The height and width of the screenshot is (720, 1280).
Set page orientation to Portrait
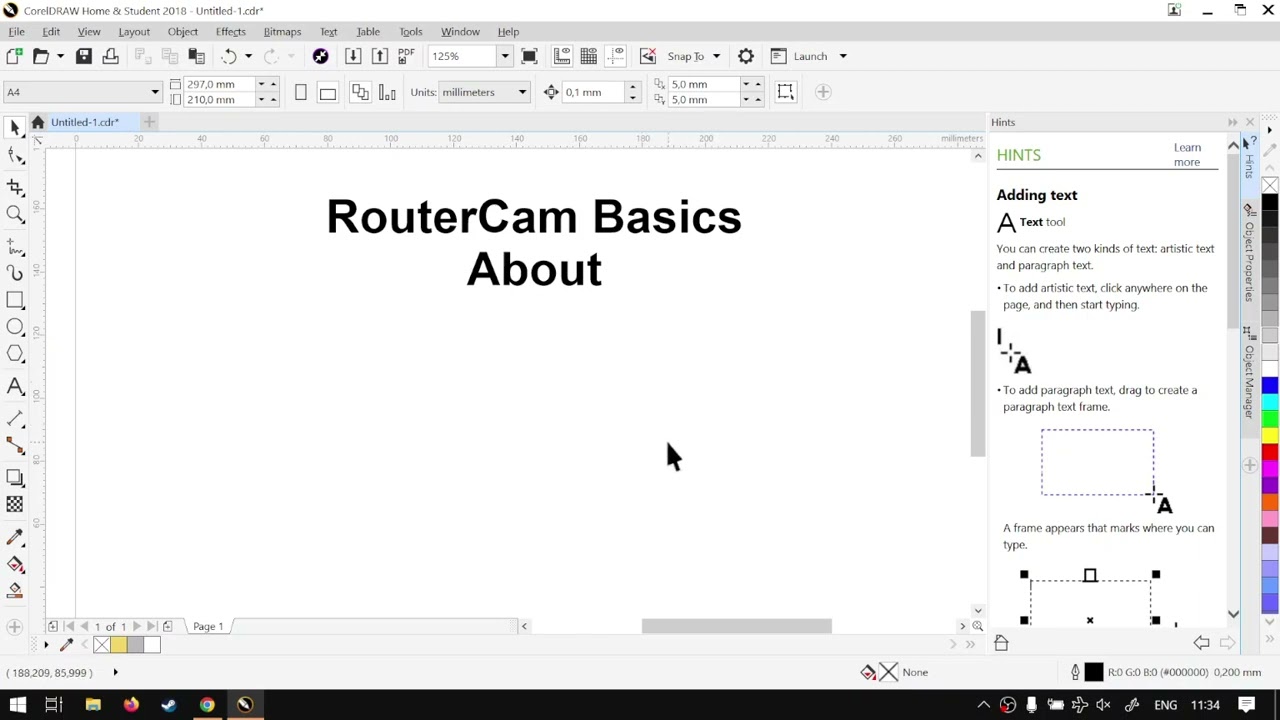click(301, 92)
